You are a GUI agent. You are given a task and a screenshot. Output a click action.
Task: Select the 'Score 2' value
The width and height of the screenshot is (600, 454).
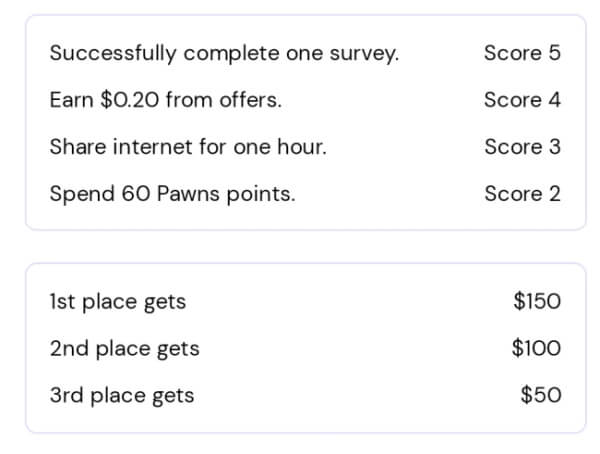click(522, 193)
